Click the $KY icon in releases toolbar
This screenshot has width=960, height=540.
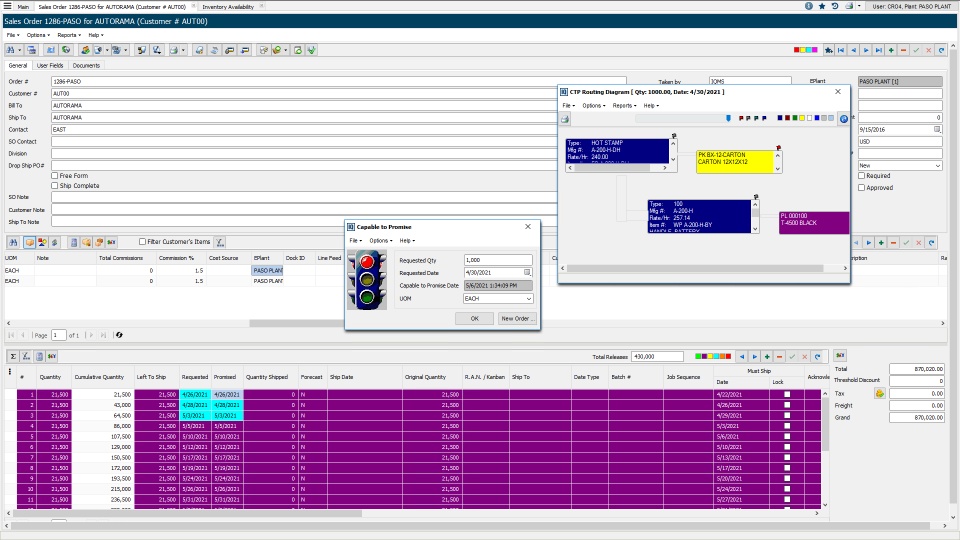tap(52, 356)
